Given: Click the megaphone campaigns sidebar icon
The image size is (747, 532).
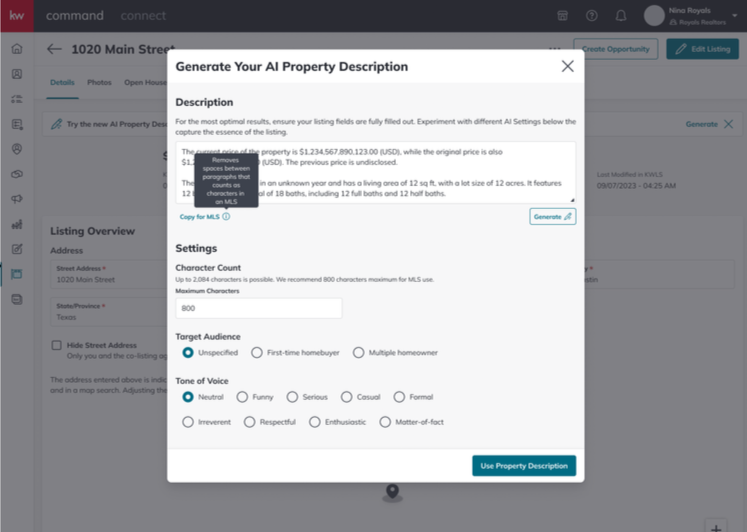Looking at the screenshot, I should click(x=17, y=199).
